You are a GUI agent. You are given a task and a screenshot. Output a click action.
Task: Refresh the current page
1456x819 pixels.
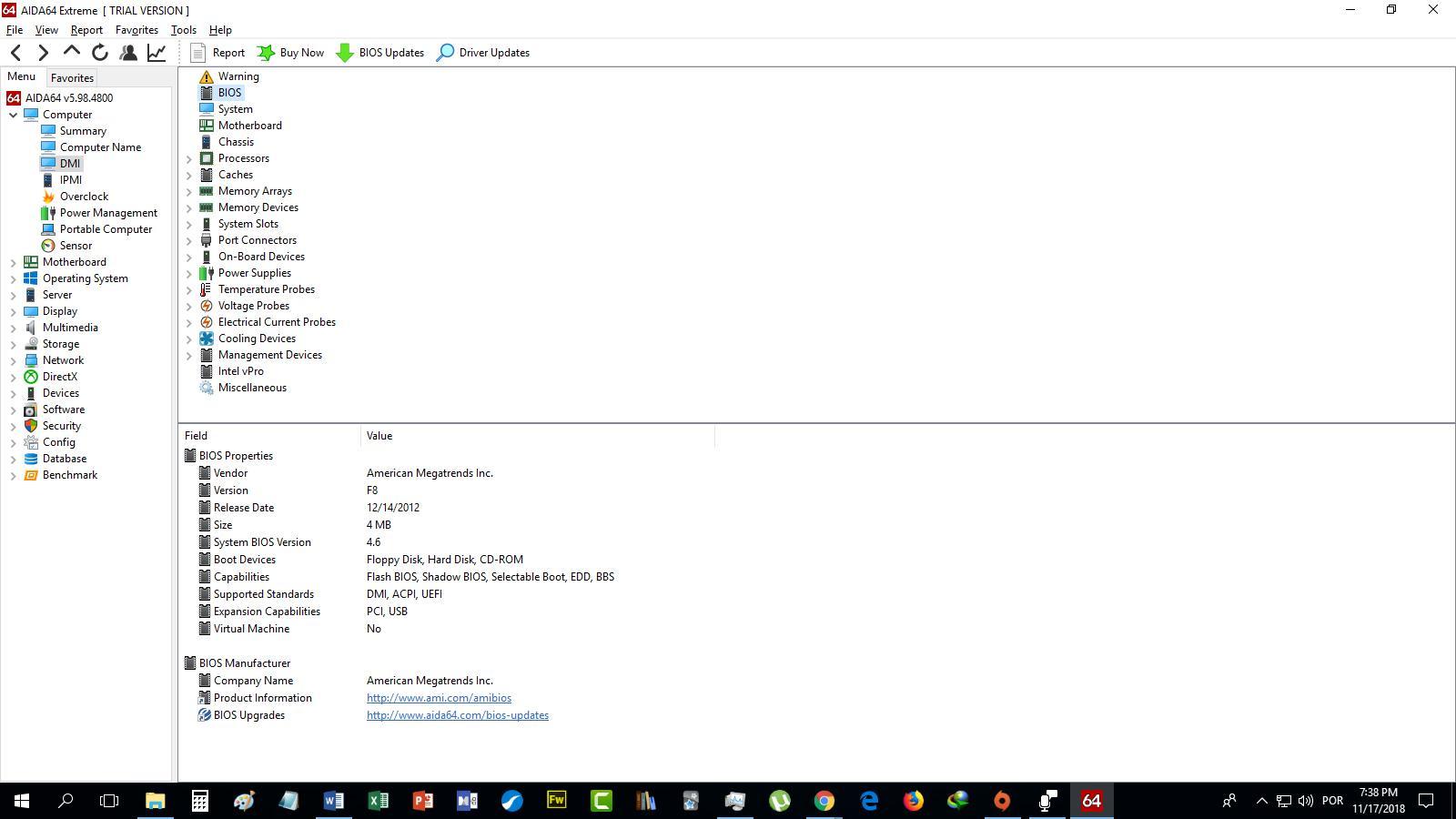[x=100, y=53]
